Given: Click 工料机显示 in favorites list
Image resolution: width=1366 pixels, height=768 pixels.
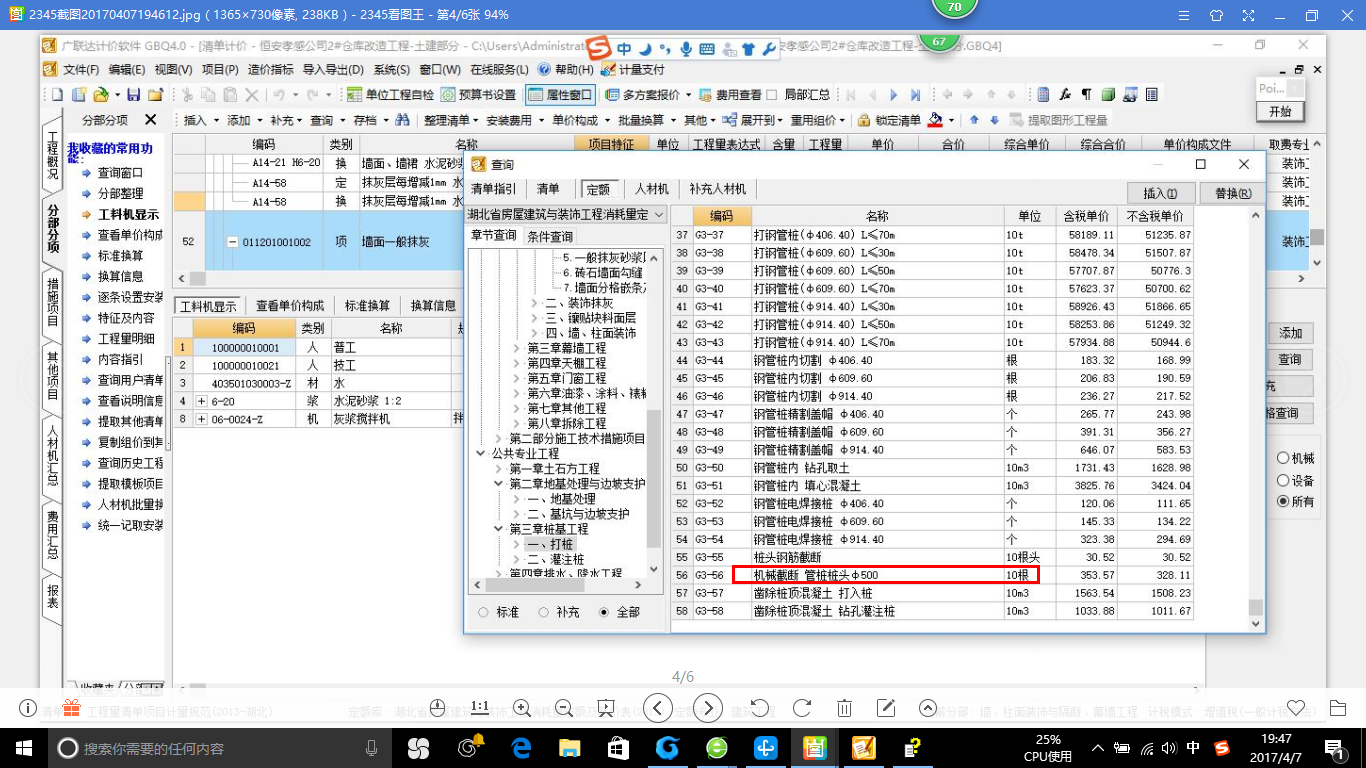Looking at the screenshot, I should (x=128, y=215).
